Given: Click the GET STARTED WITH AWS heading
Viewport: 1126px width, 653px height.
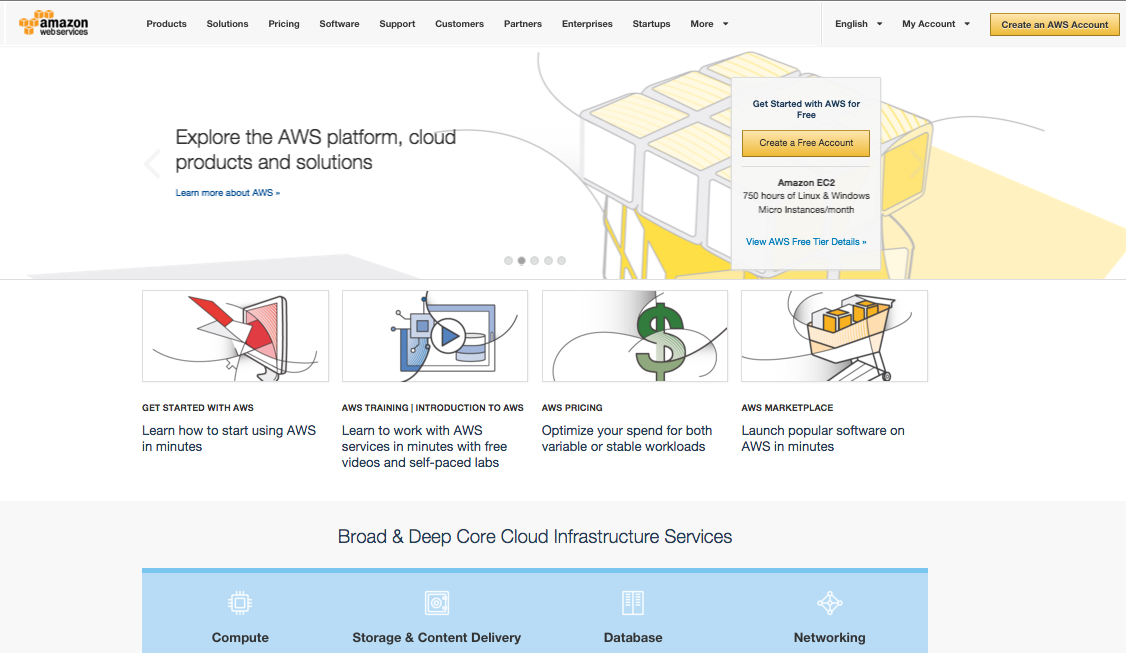Looking at the screenshot, I should pos(197,407).
